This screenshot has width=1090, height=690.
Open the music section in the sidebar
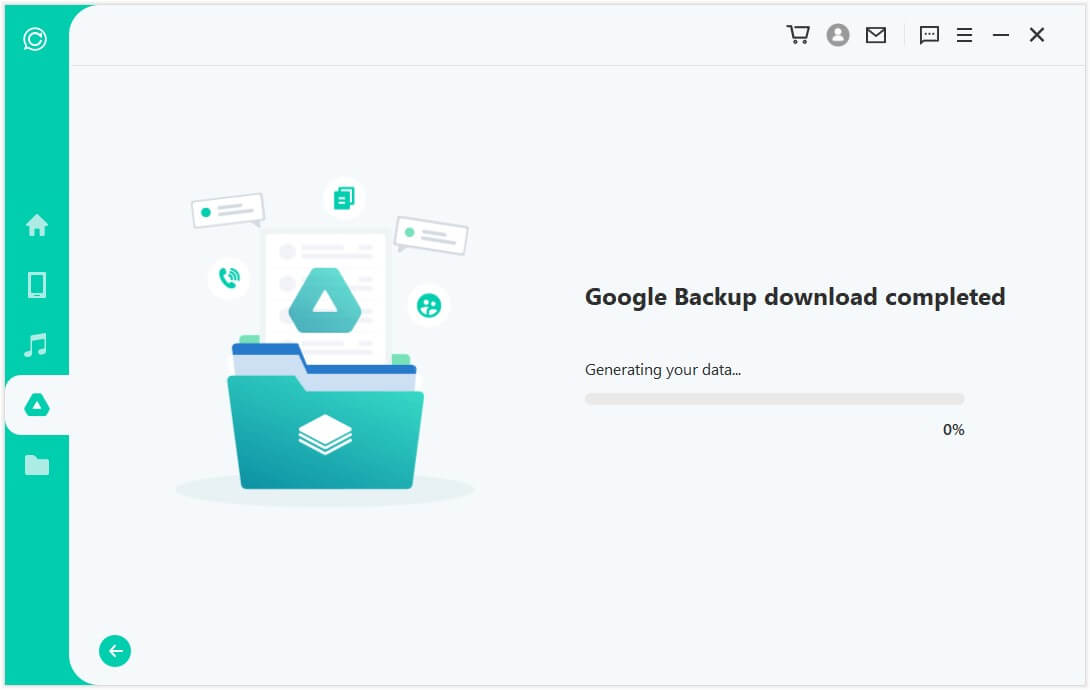36,345
